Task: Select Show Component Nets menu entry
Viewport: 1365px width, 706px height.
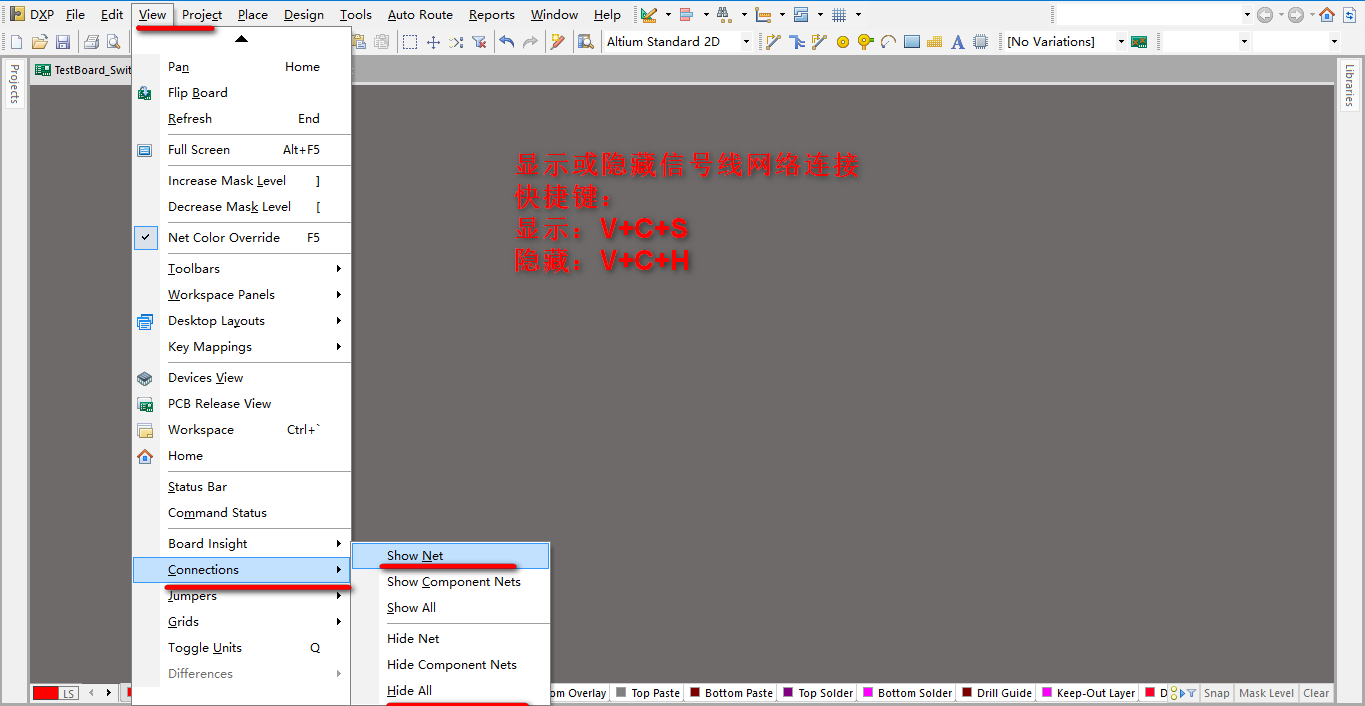Action: point(453,582)
